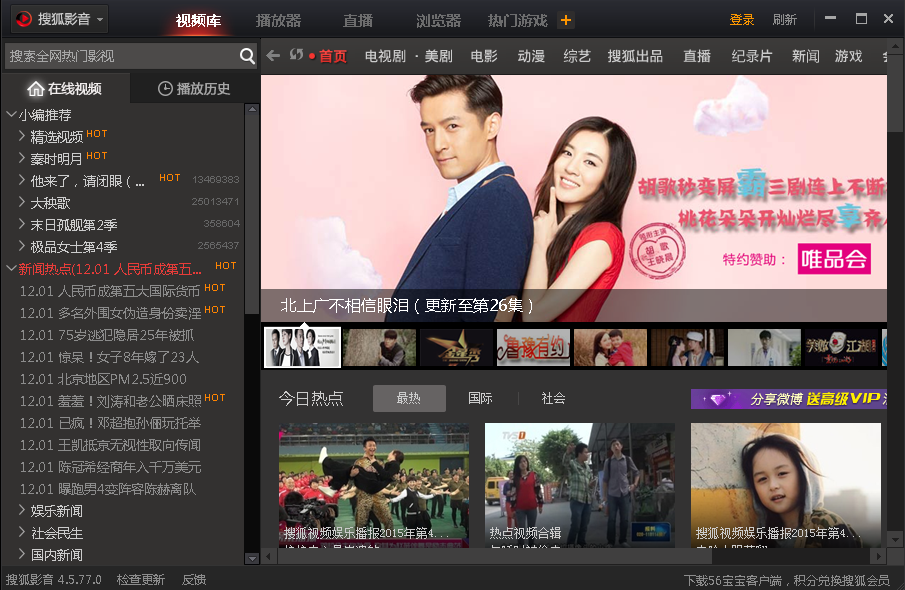Switch to the 播放器 tab
905x590 pixels.
click(x=278, y=20)
